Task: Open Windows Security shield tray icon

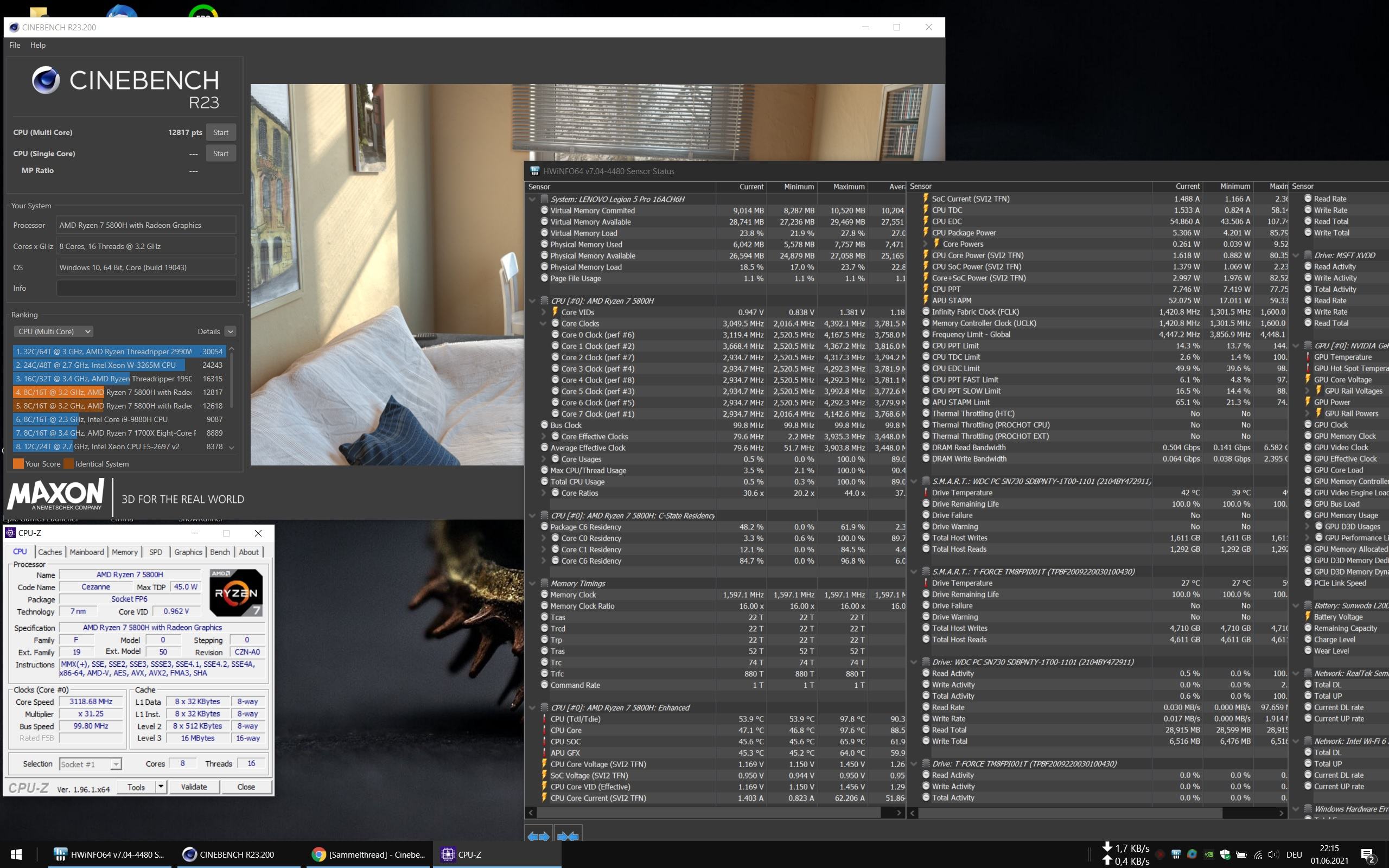Action: tap(1224, 854)
